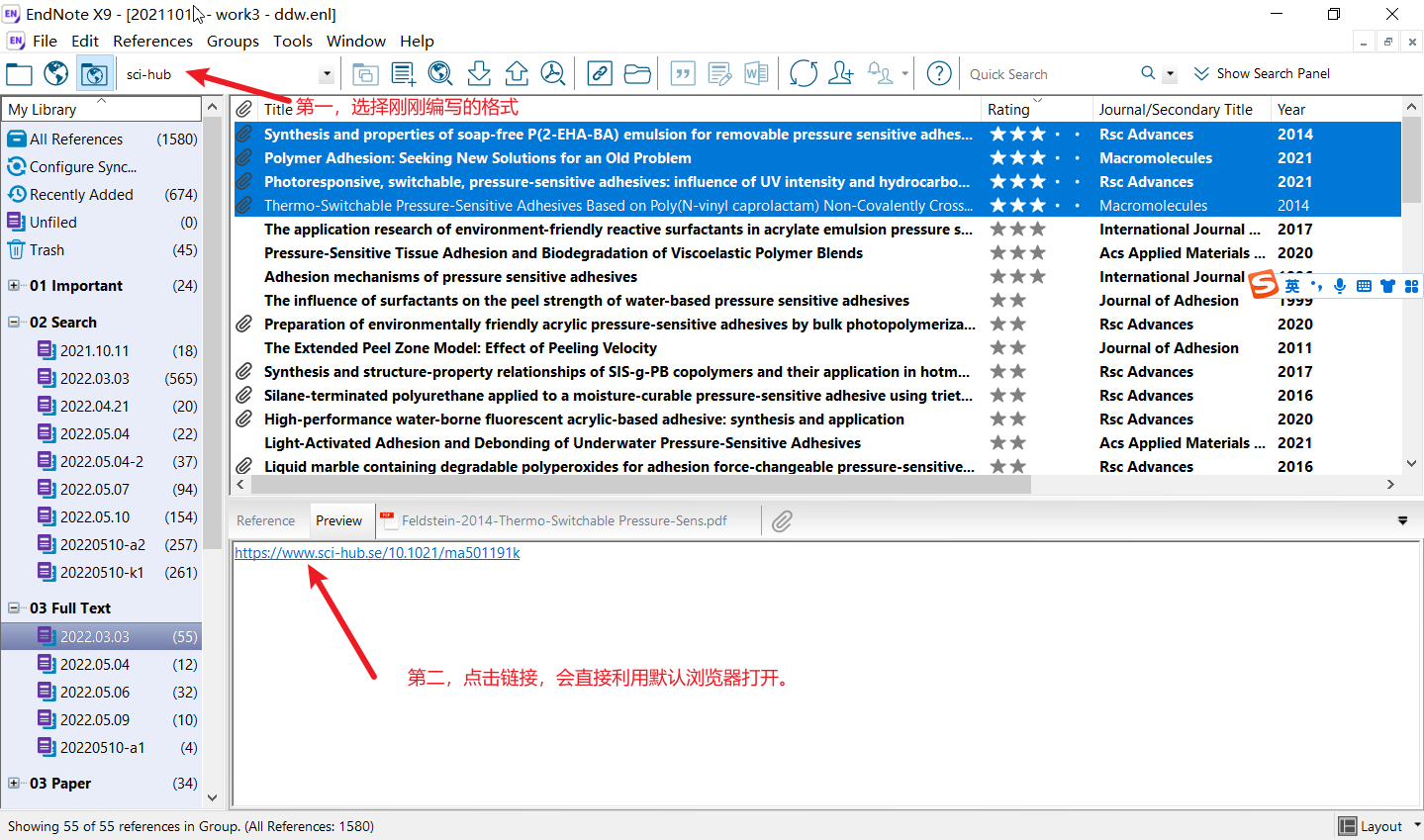This screenshot has height=840, width=1424.
Task: Click the Quick Search input field
Action: [x=1049, y=74]
